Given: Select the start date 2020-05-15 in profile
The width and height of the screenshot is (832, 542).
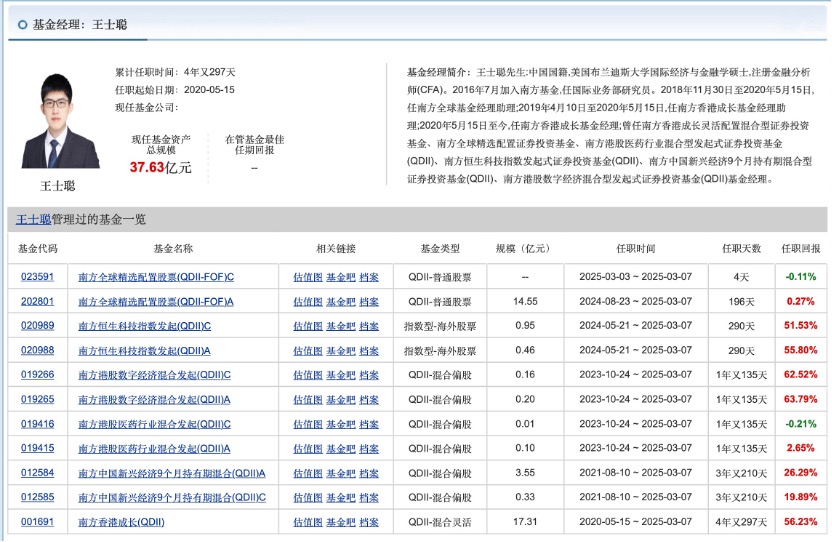Looking at the screenshot, I should click(x=209, y=90).
